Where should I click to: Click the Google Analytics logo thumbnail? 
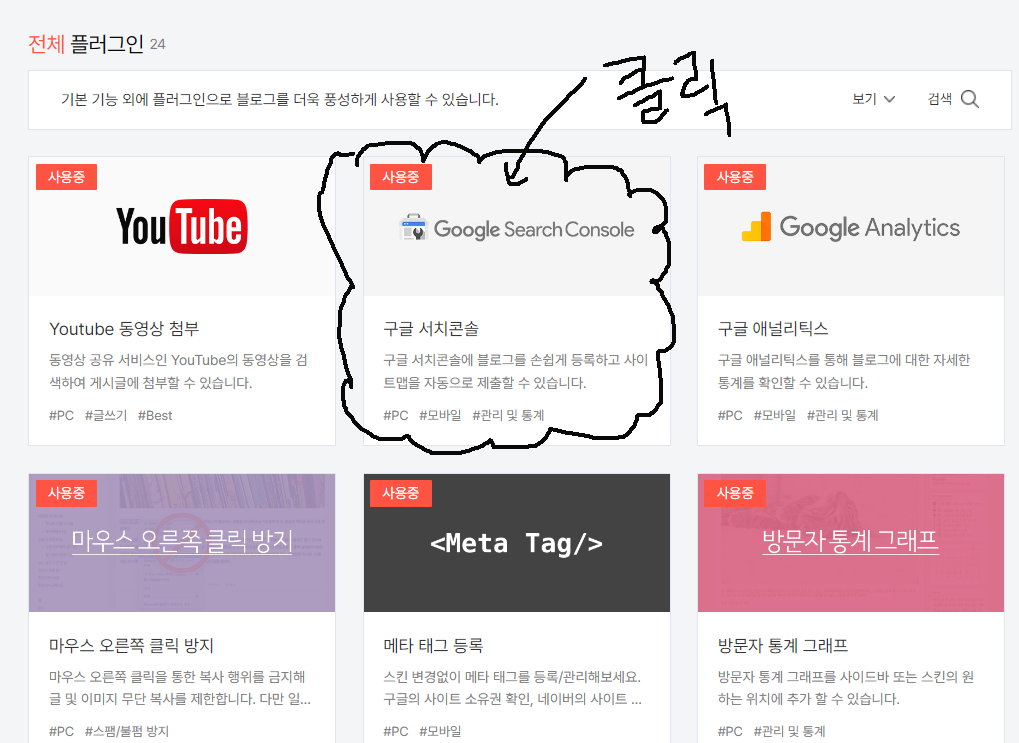tap(851, 227)
